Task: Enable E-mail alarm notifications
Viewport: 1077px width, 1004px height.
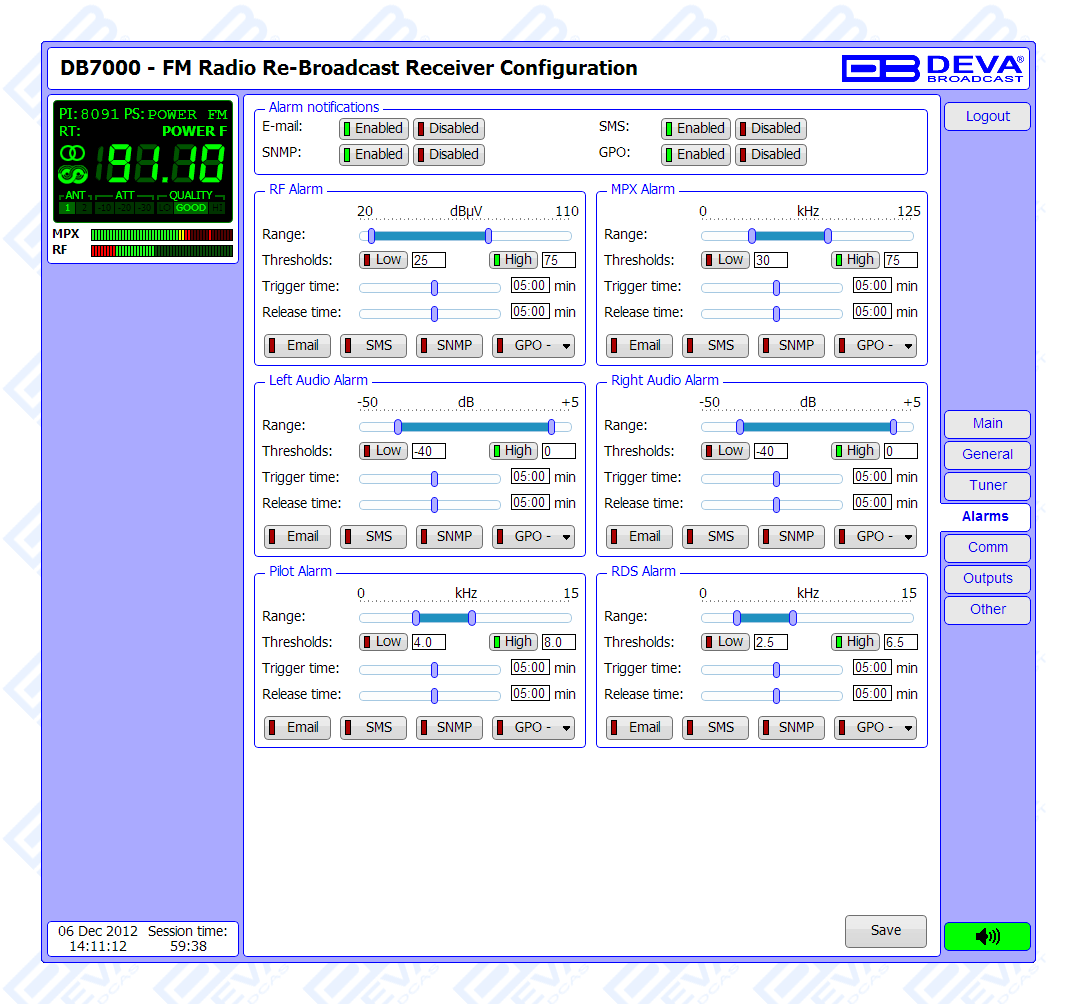Action: 373,128
